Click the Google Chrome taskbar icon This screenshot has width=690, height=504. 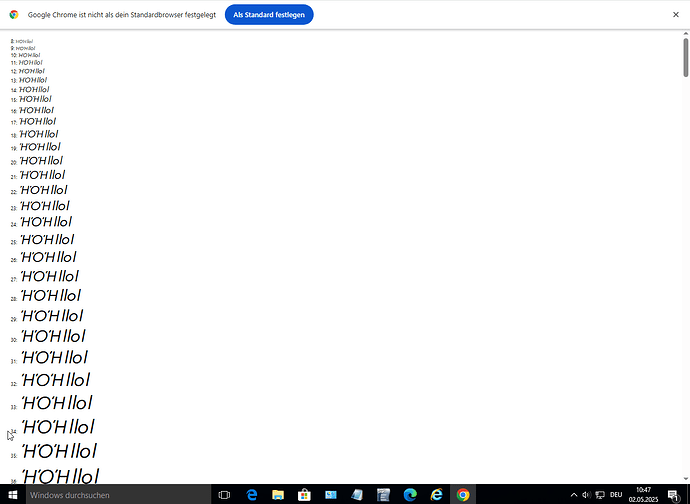click(x=463, y=495)
